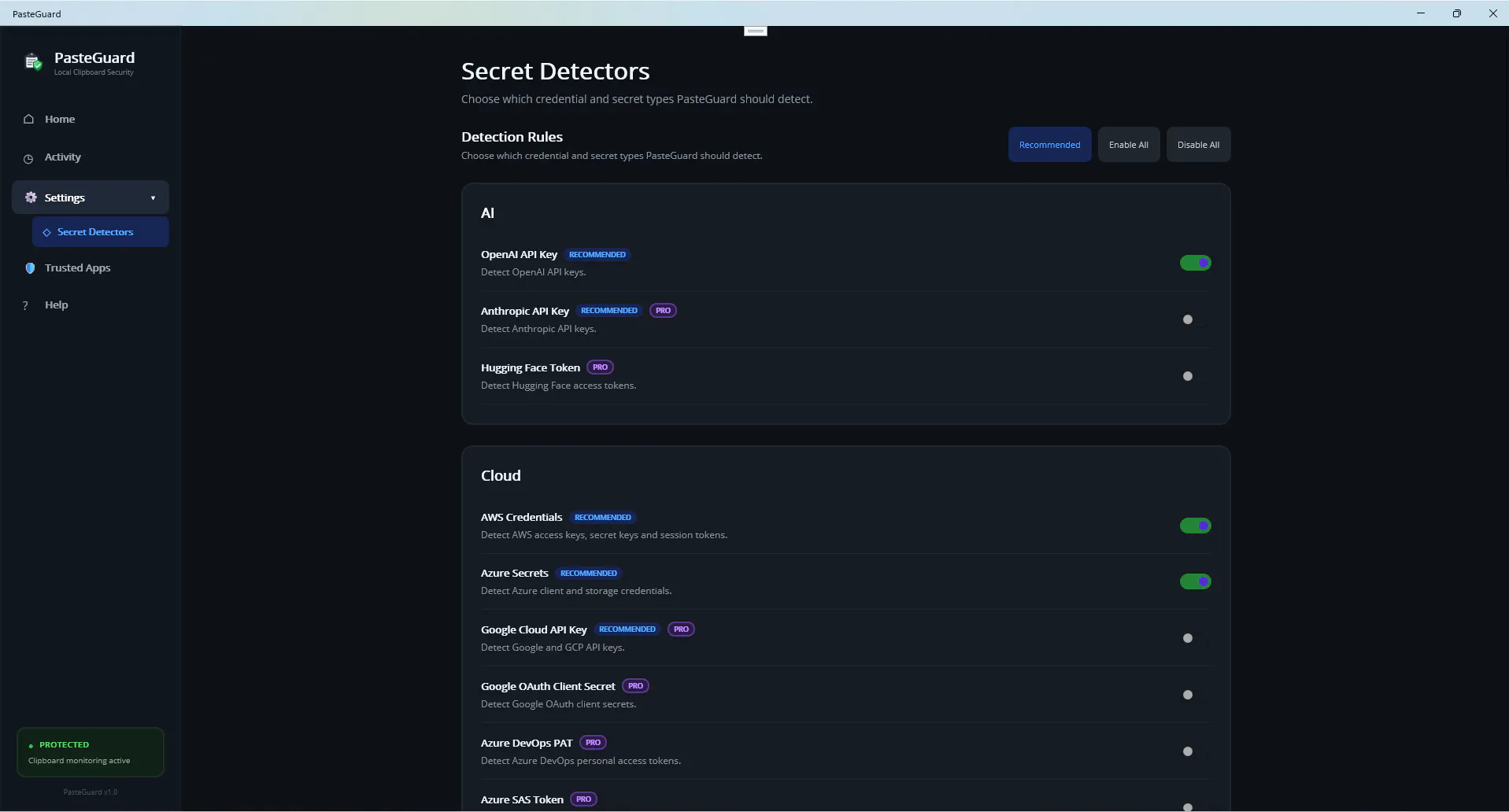1509x812 pixels.
Task: Click the Settings gear icon
Action: (x=31, y=197)
